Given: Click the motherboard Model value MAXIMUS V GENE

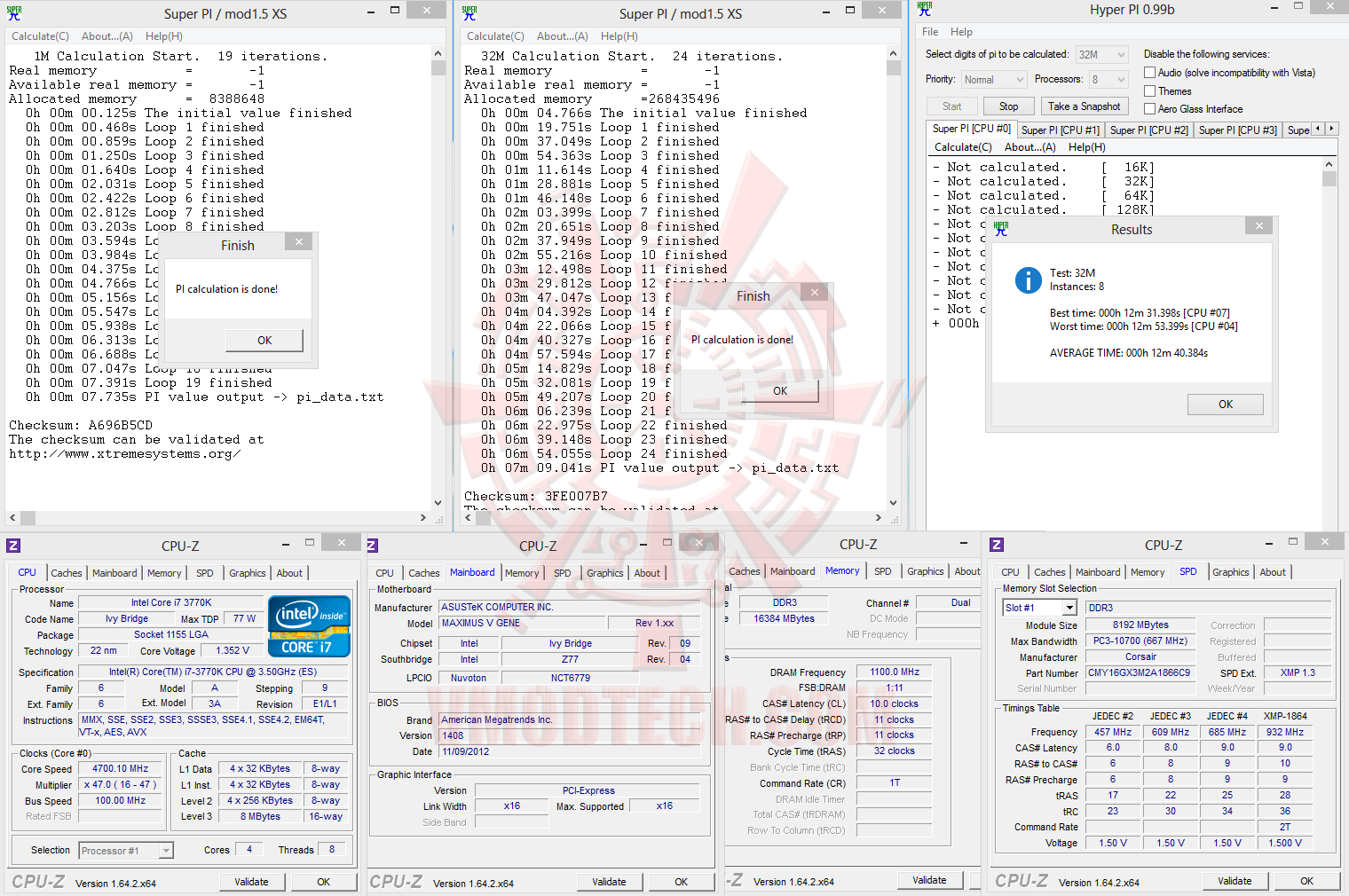Looking at the screenshot, I should pos(523,623).
